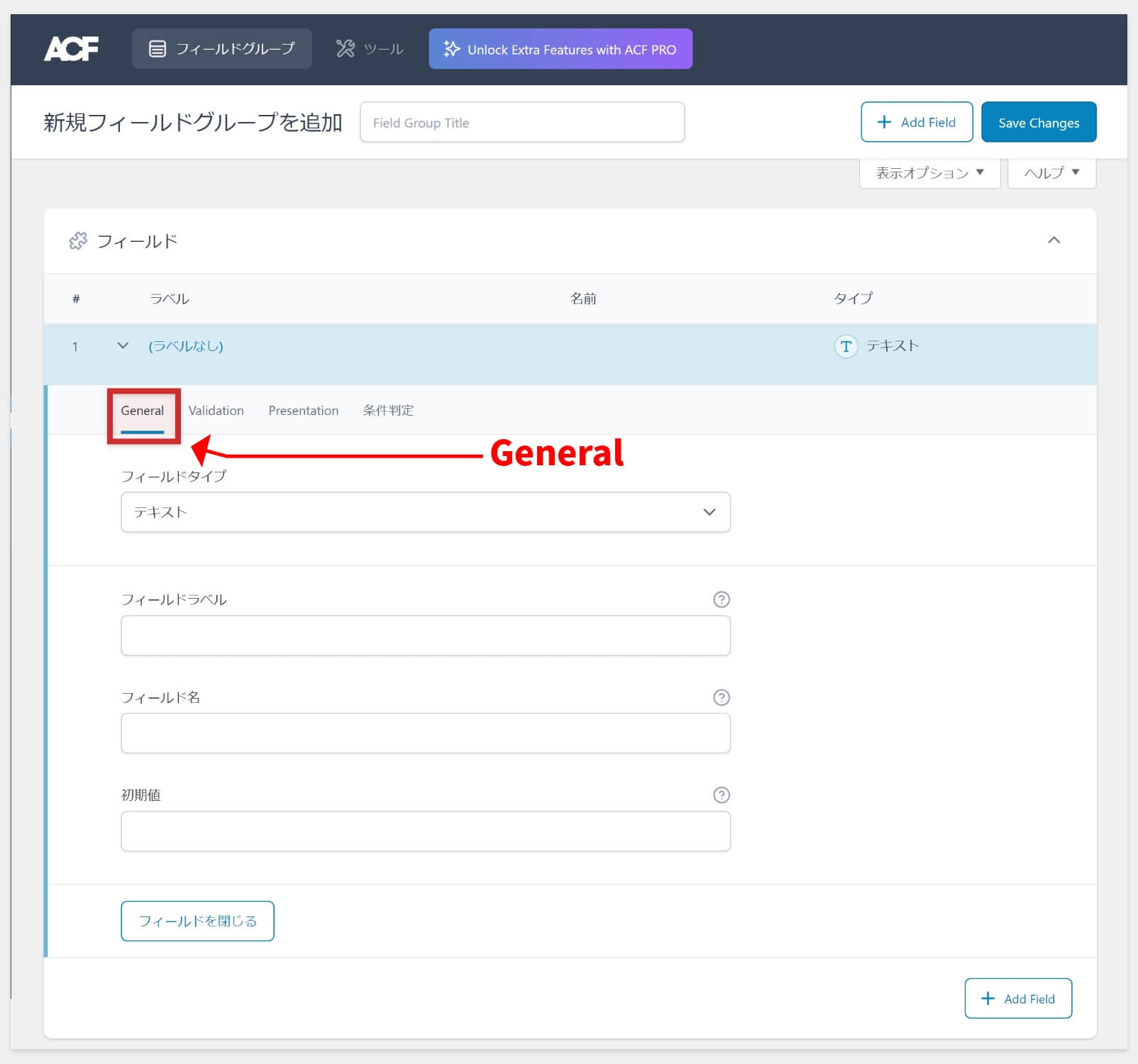The height and width of the screenshot is (1064, 1138).
Task: Switch to the 条件判定 tab
Action: tap(388, 411)
